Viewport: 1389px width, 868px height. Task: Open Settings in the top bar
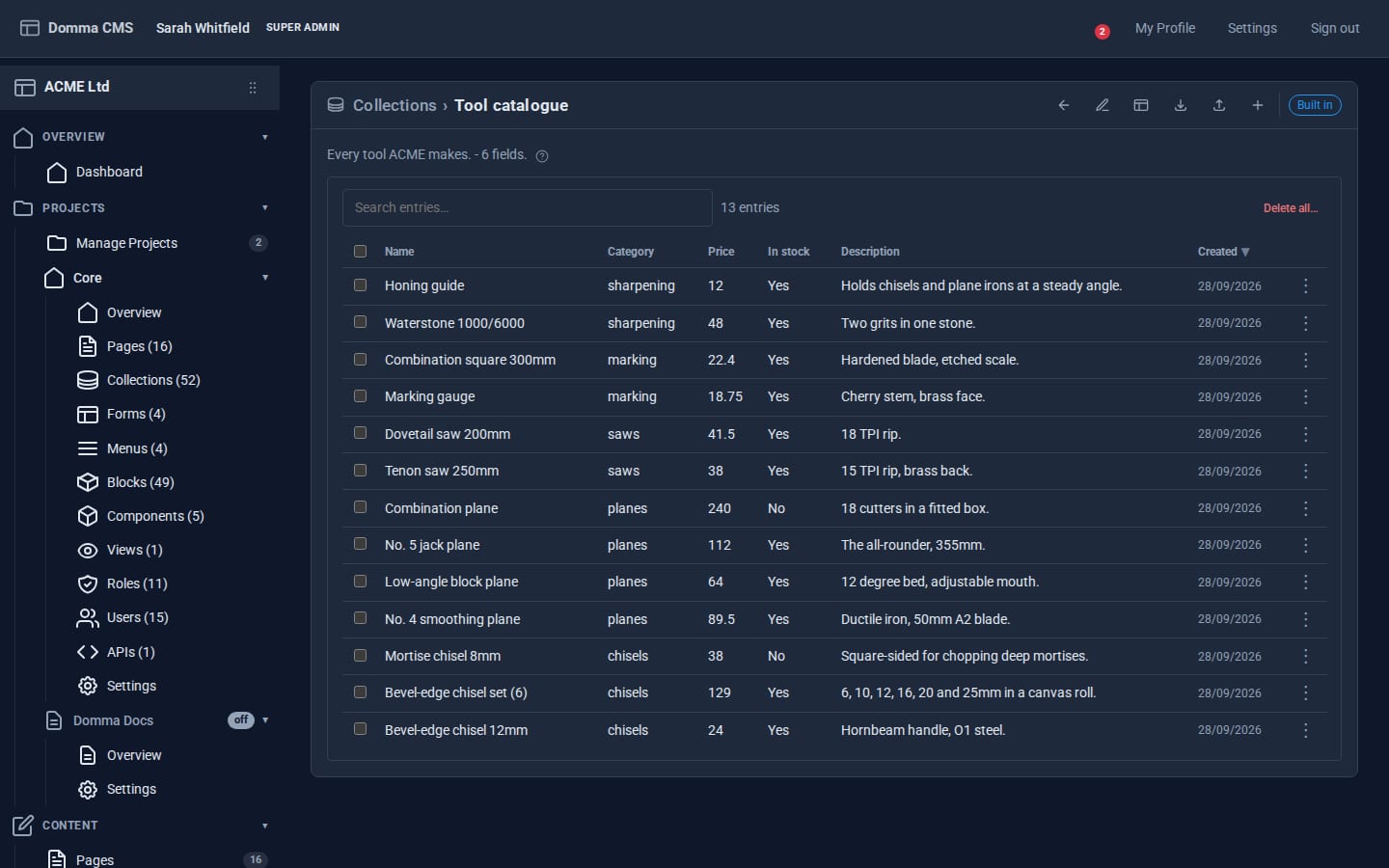(1252, 28)
